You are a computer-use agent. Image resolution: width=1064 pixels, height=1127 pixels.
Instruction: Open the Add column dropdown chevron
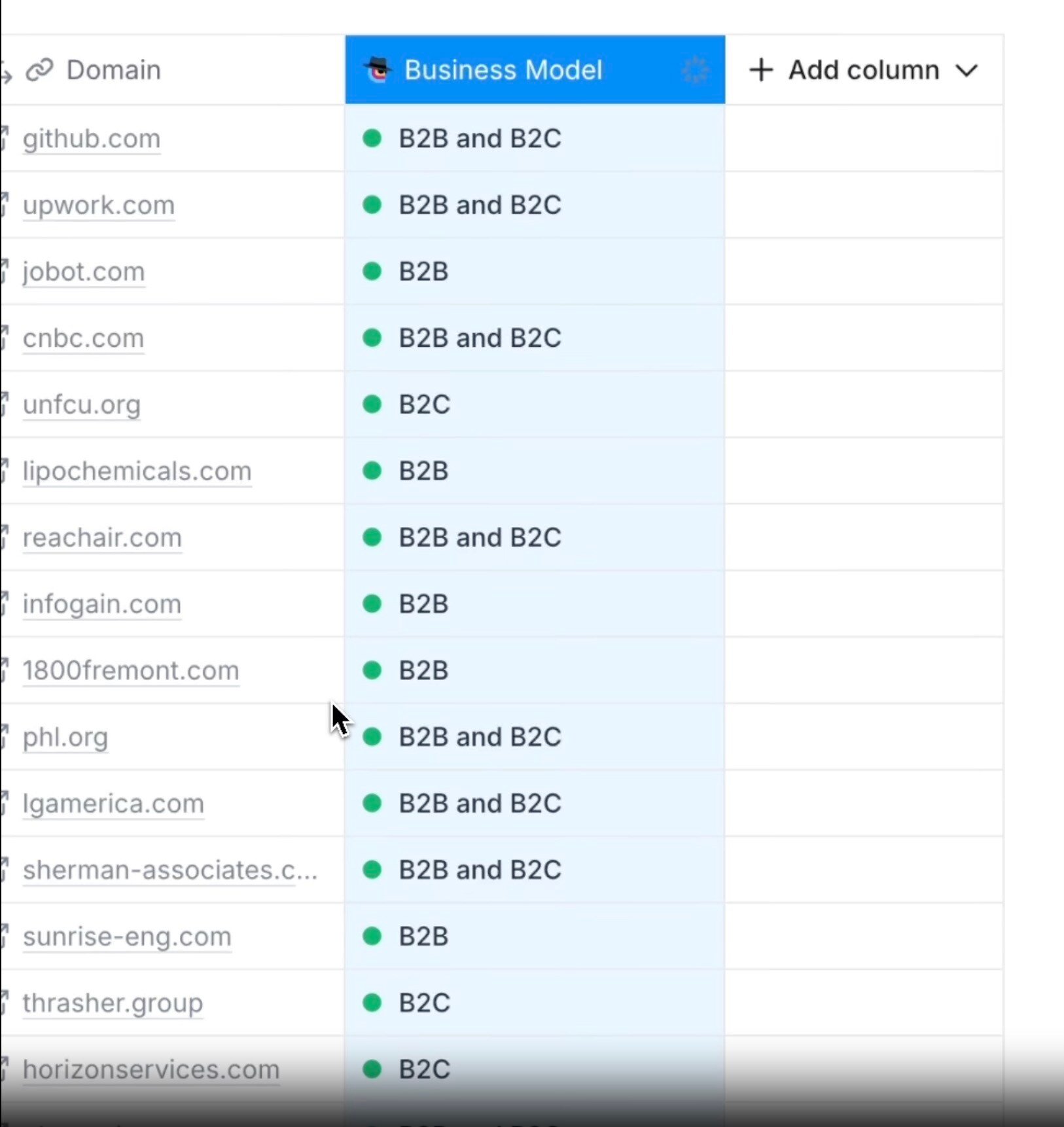pos(966,70)
